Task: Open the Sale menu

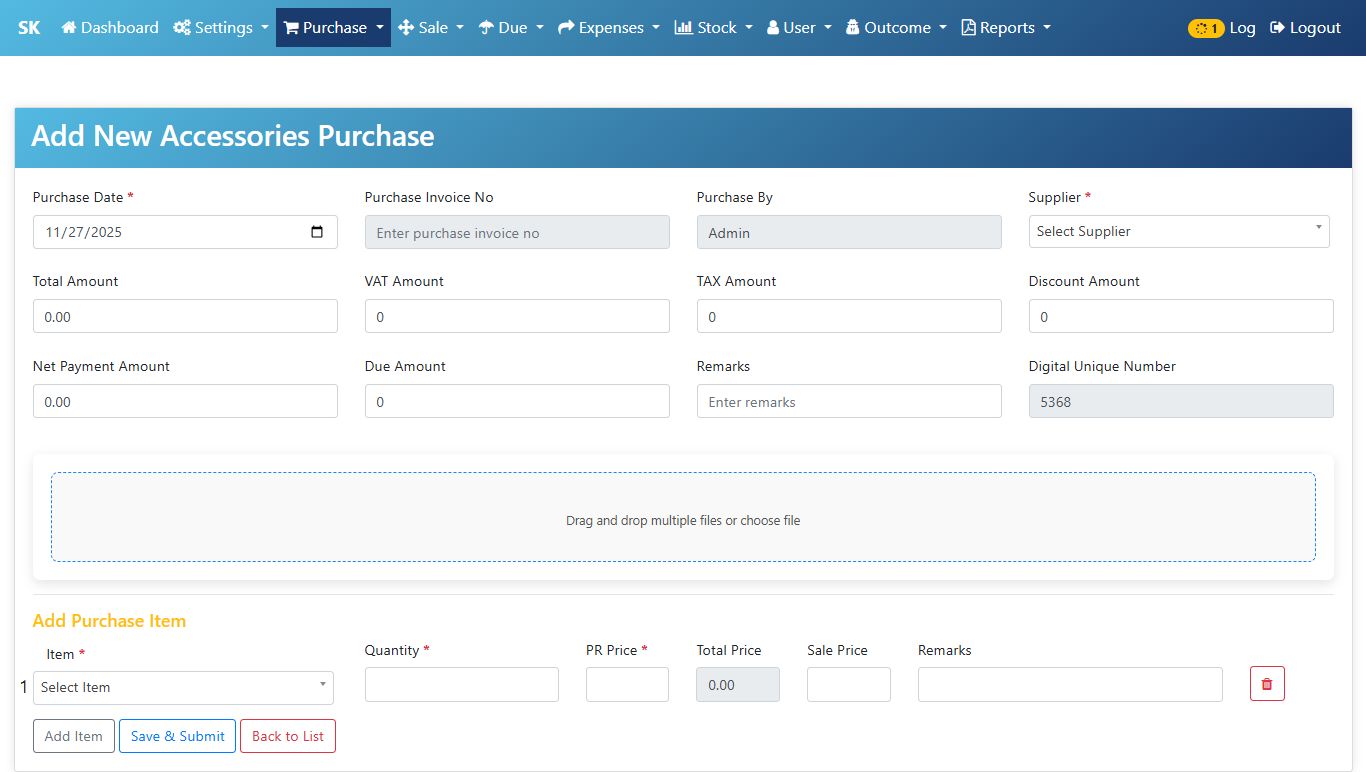Action: pyautogui.click(x=431, y=28)
